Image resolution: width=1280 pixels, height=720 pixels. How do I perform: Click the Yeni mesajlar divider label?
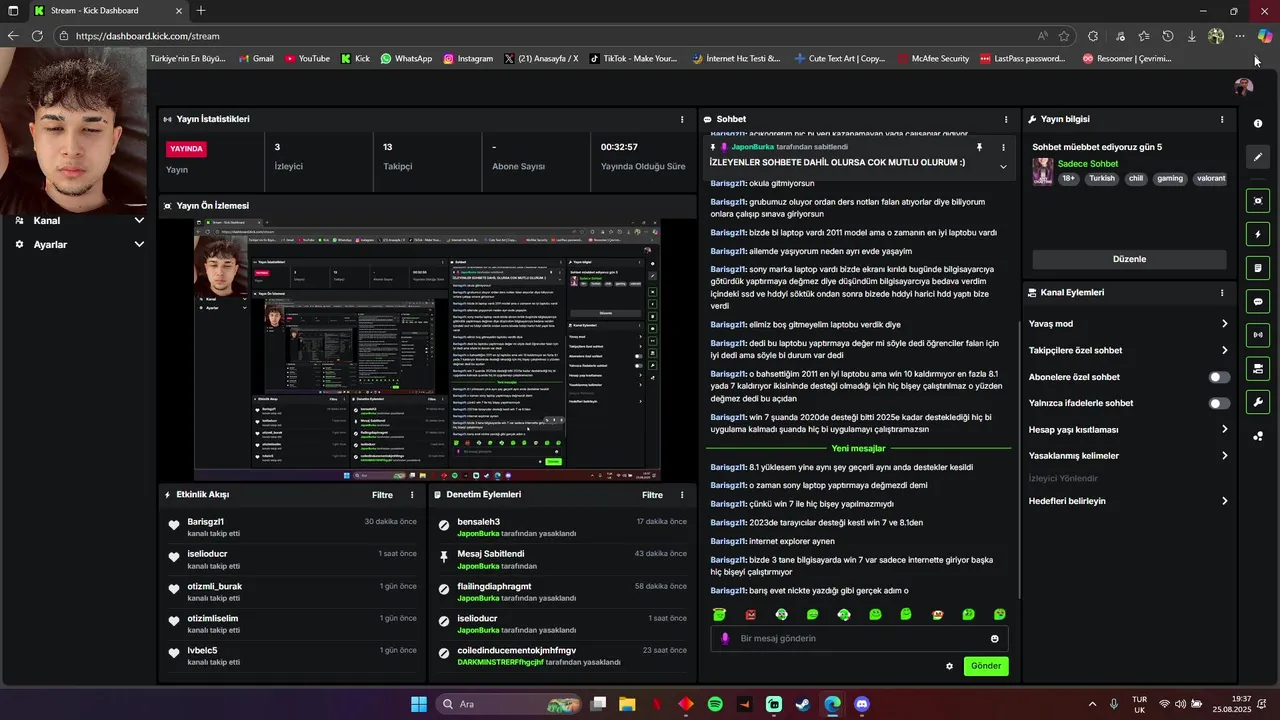tap(858, 448)
